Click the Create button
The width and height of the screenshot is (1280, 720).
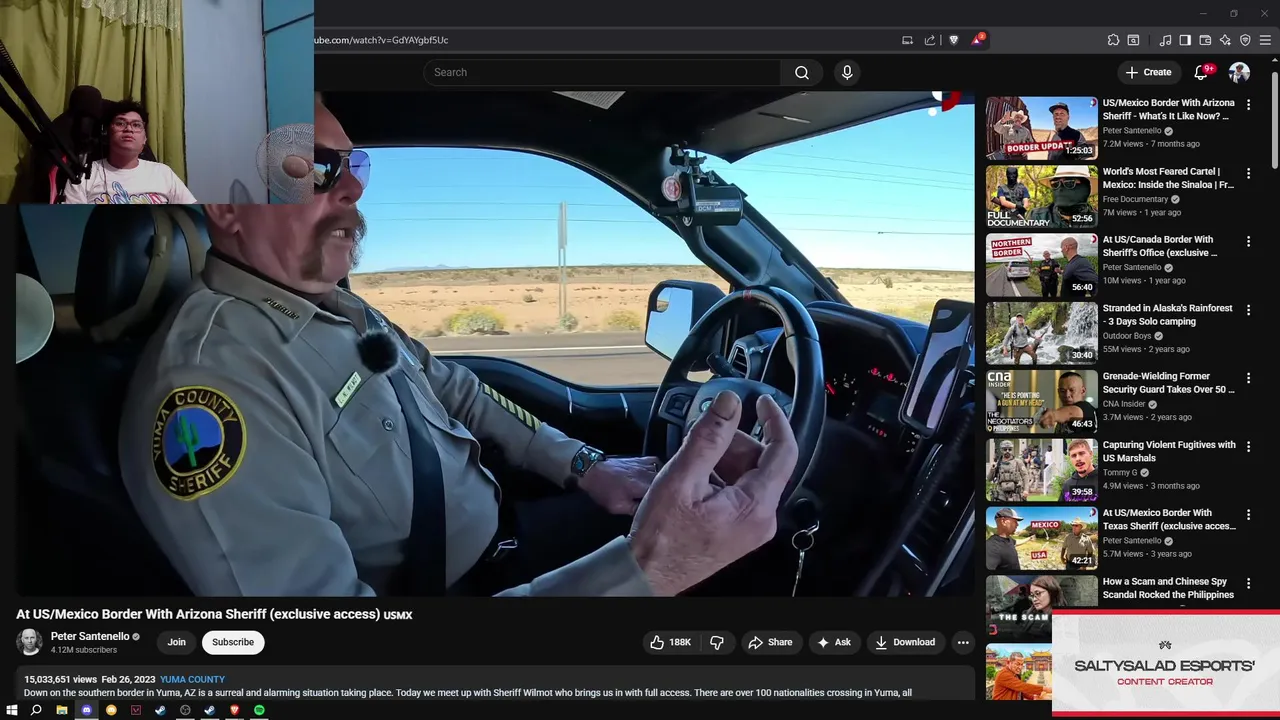tap(1148, 72)
